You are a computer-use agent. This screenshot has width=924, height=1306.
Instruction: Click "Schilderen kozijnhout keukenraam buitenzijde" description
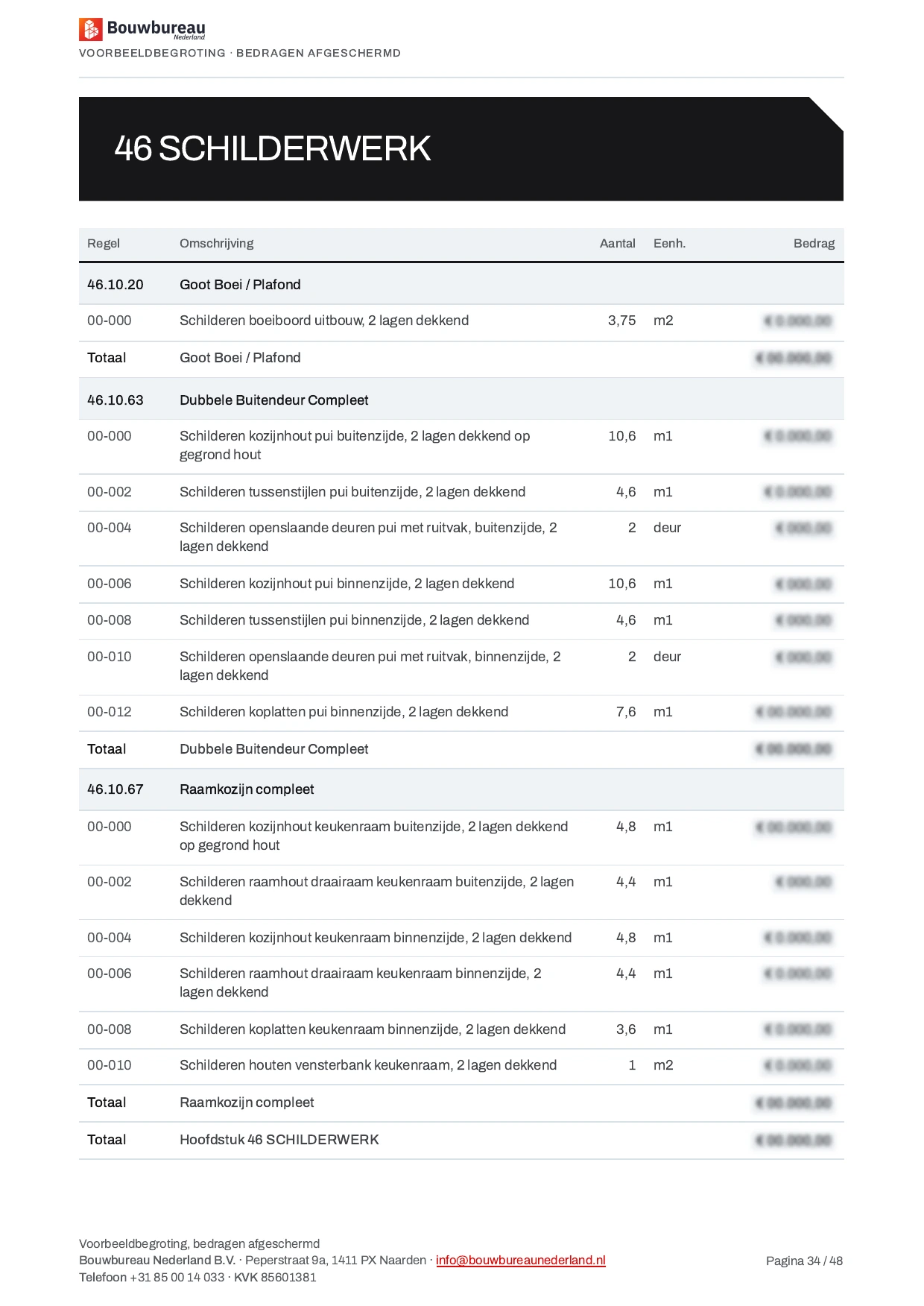pyautogui.click(x=373, y=836)
